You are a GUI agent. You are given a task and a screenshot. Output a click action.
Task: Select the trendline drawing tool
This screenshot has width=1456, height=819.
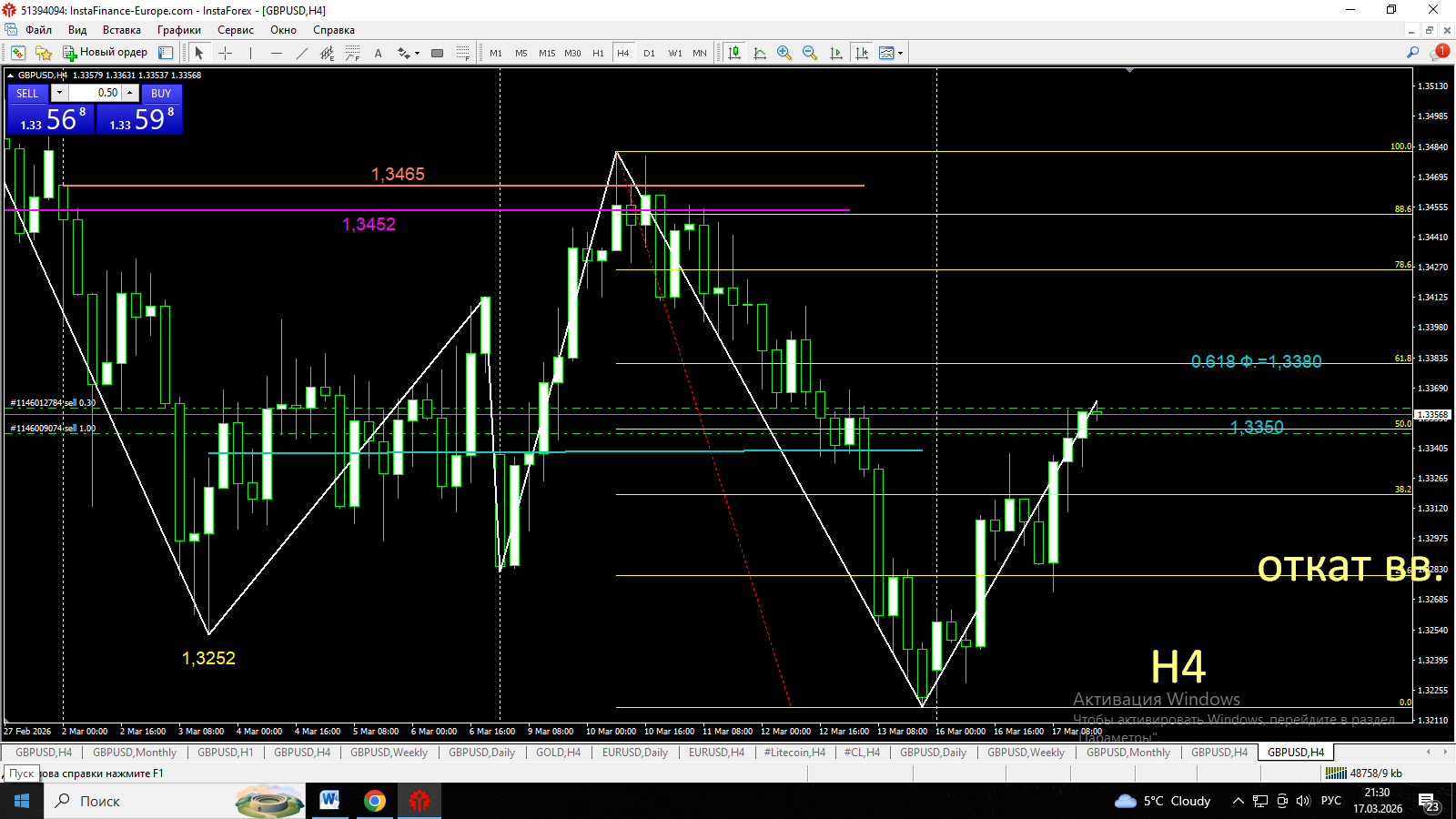tap(302, 53)
